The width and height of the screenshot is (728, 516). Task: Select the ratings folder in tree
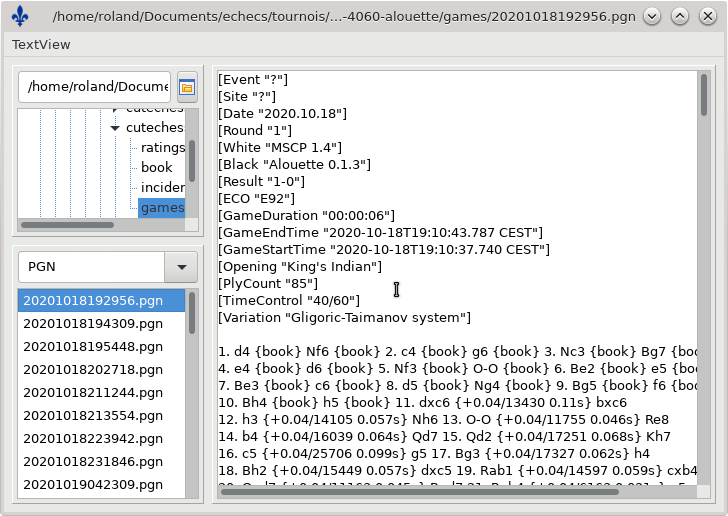point(162,148)
